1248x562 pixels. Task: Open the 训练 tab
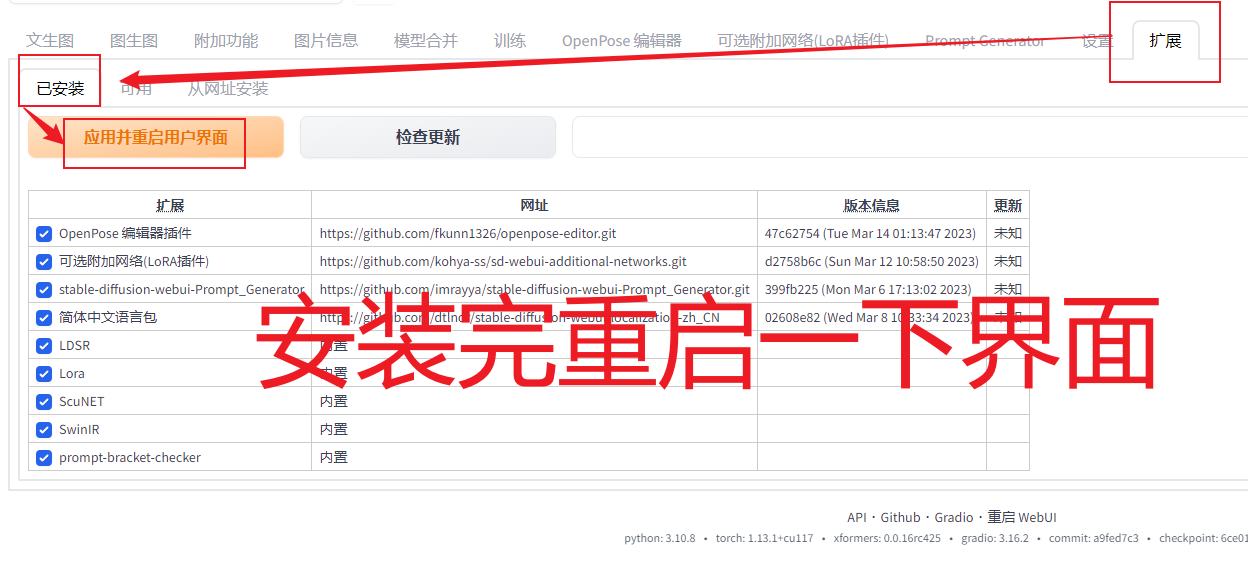pos(510,41)
